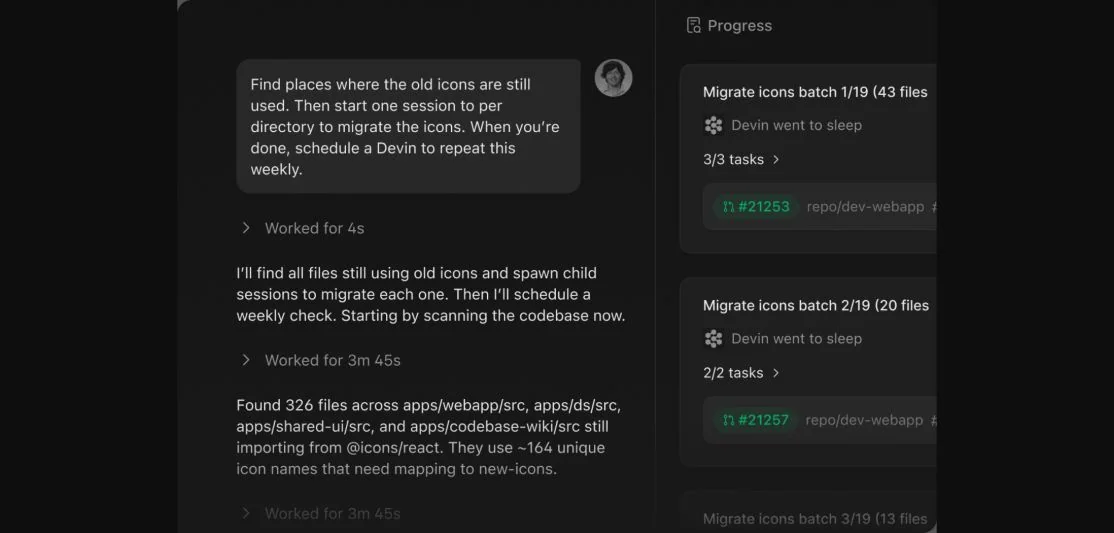Click Devin logo icon in batch 2/19 card
This screenshot has width=1114, height=533.
point(713,339)
